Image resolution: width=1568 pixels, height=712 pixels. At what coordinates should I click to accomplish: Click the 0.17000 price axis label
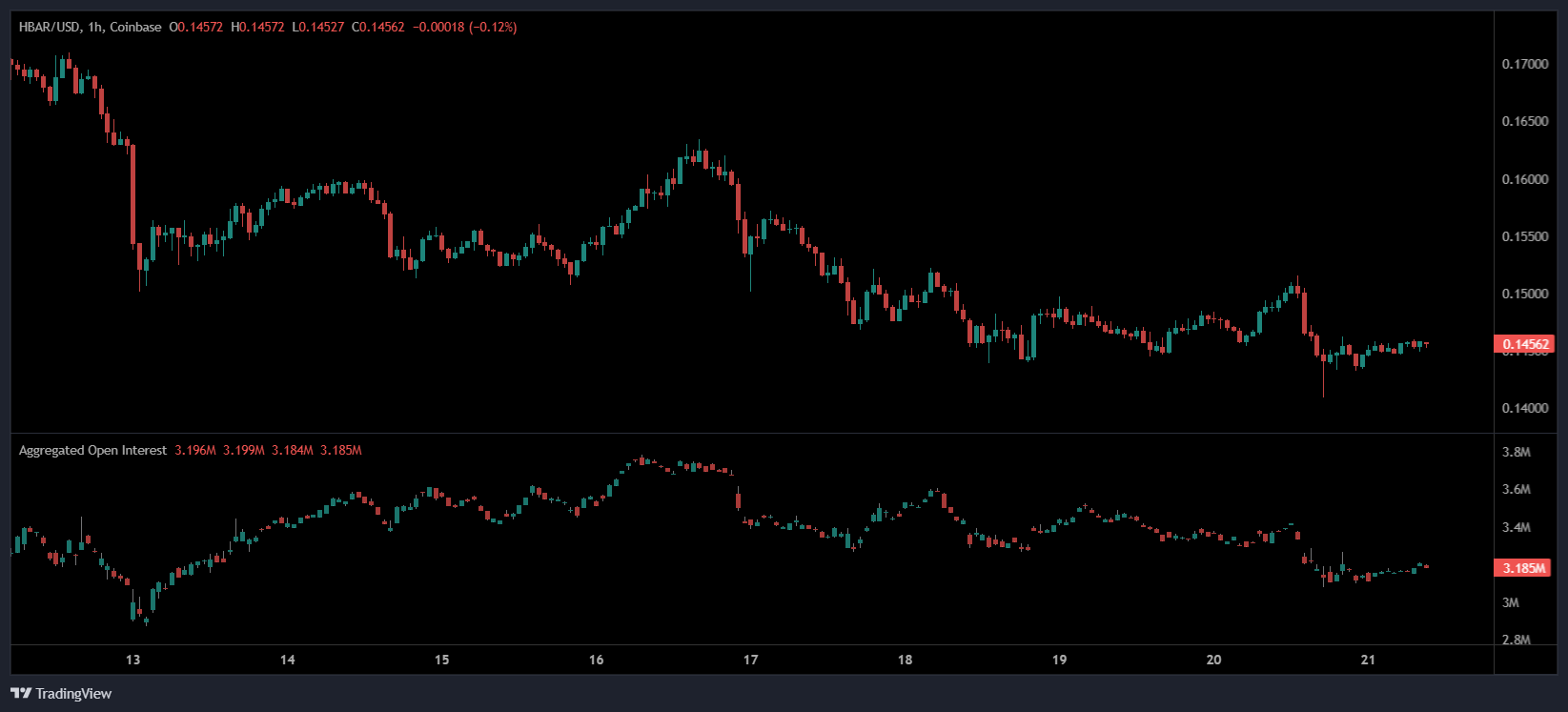click(1524, 64)
